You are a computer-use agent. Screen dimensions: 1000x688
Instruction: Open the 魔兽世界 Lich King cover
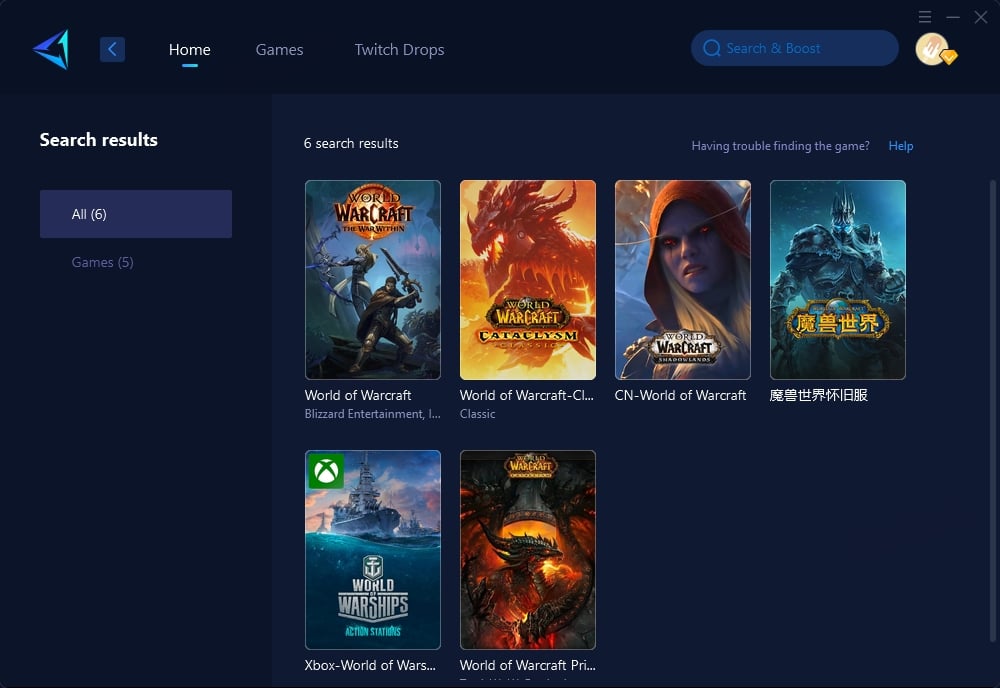coord(837,280)
